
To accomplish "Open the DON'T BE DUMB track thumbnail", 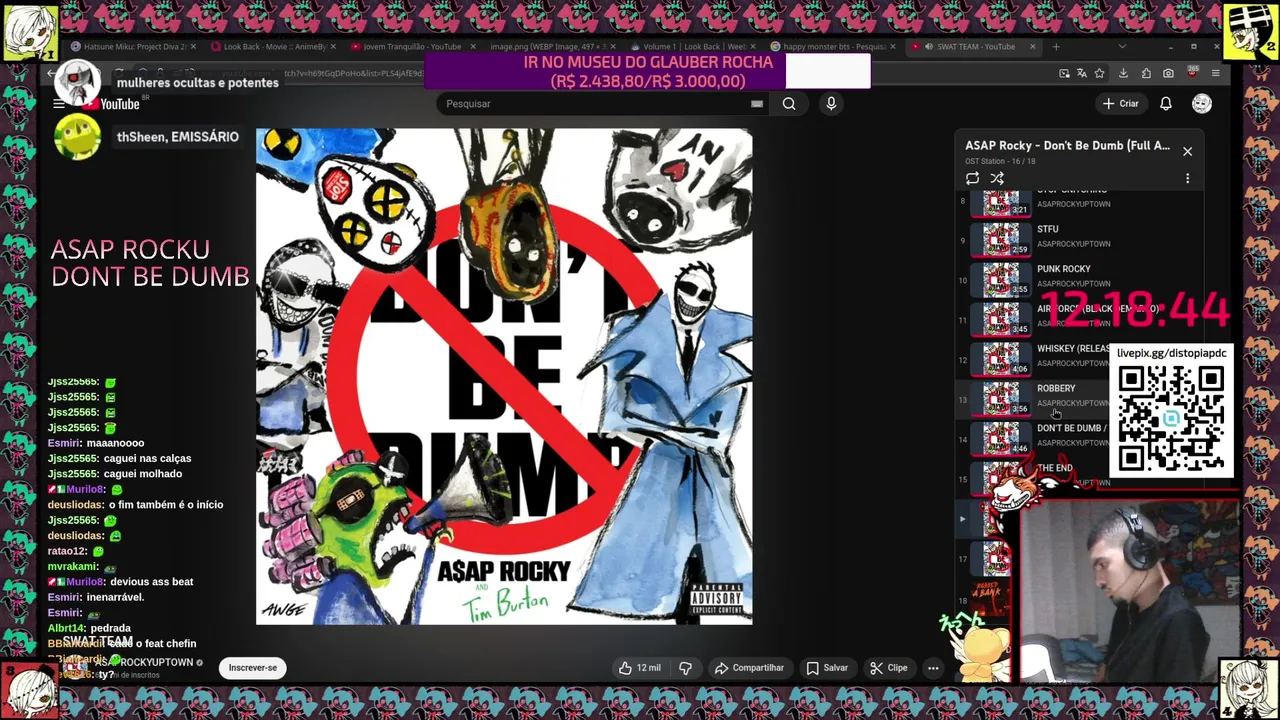I will click(x=1001, y=438).
